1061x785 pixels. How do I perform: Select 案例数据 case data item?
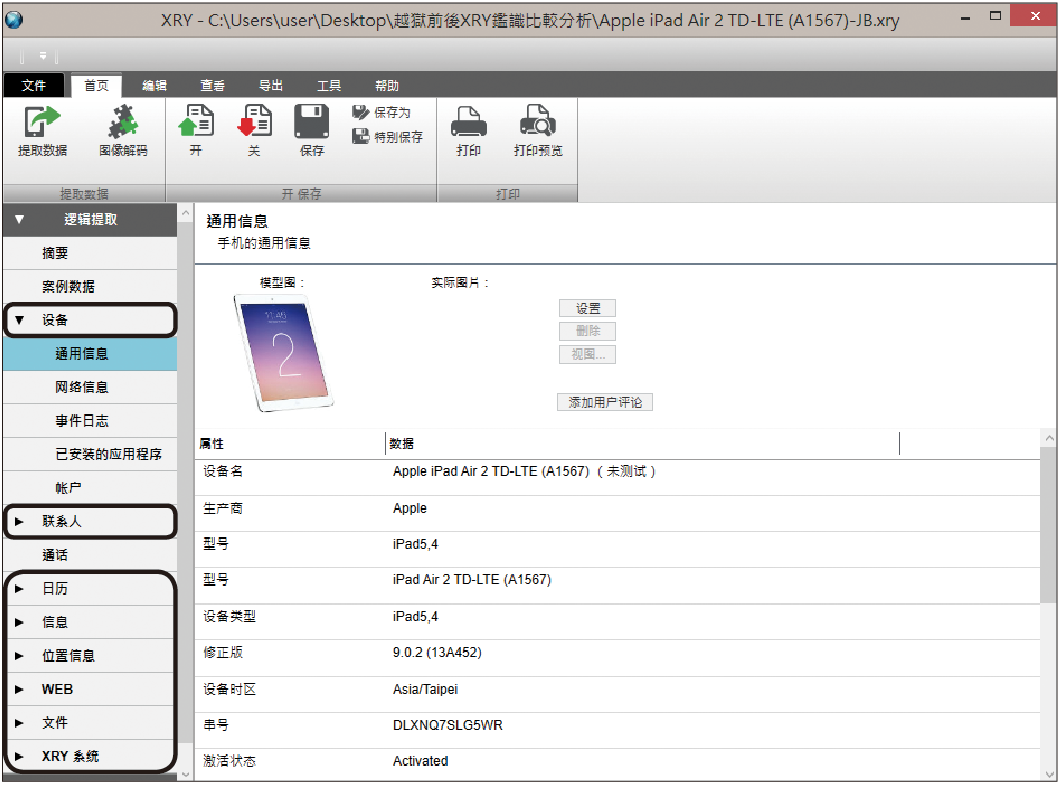(90, 286)
